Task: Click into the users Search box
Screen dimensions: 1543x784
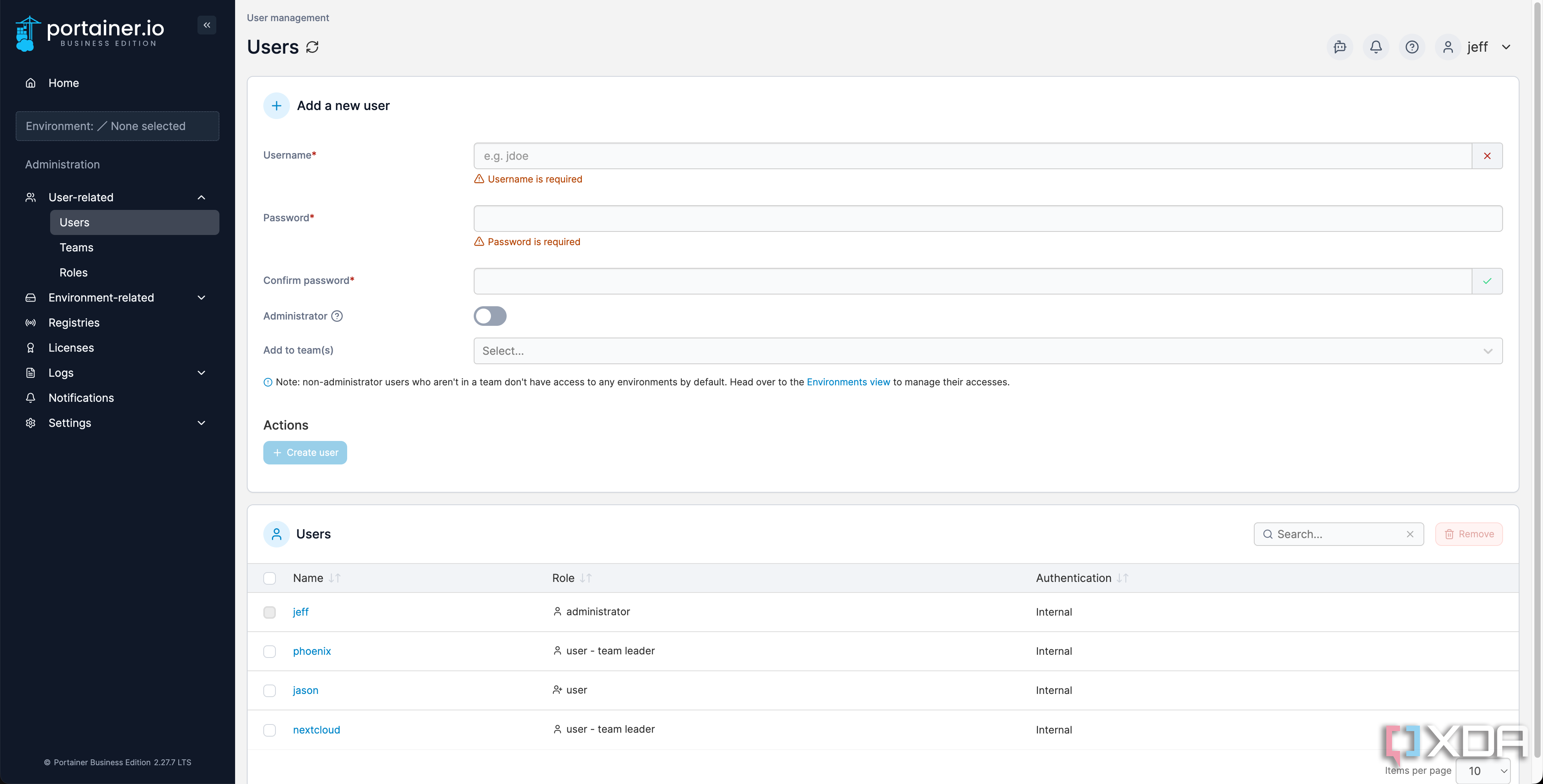Action: 1339,534
